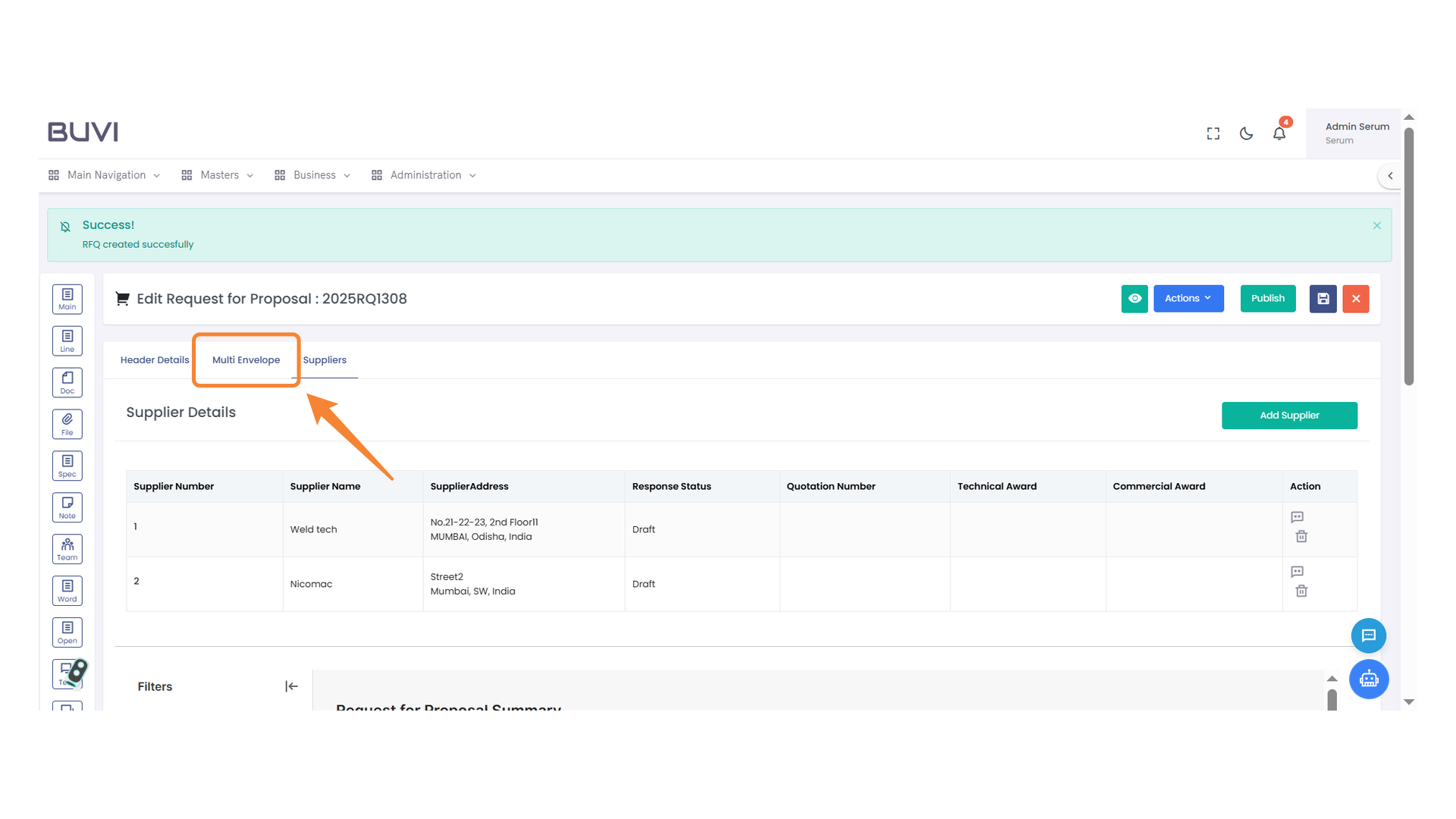Open the Doc sidebar icon

(x=67, y=382)
